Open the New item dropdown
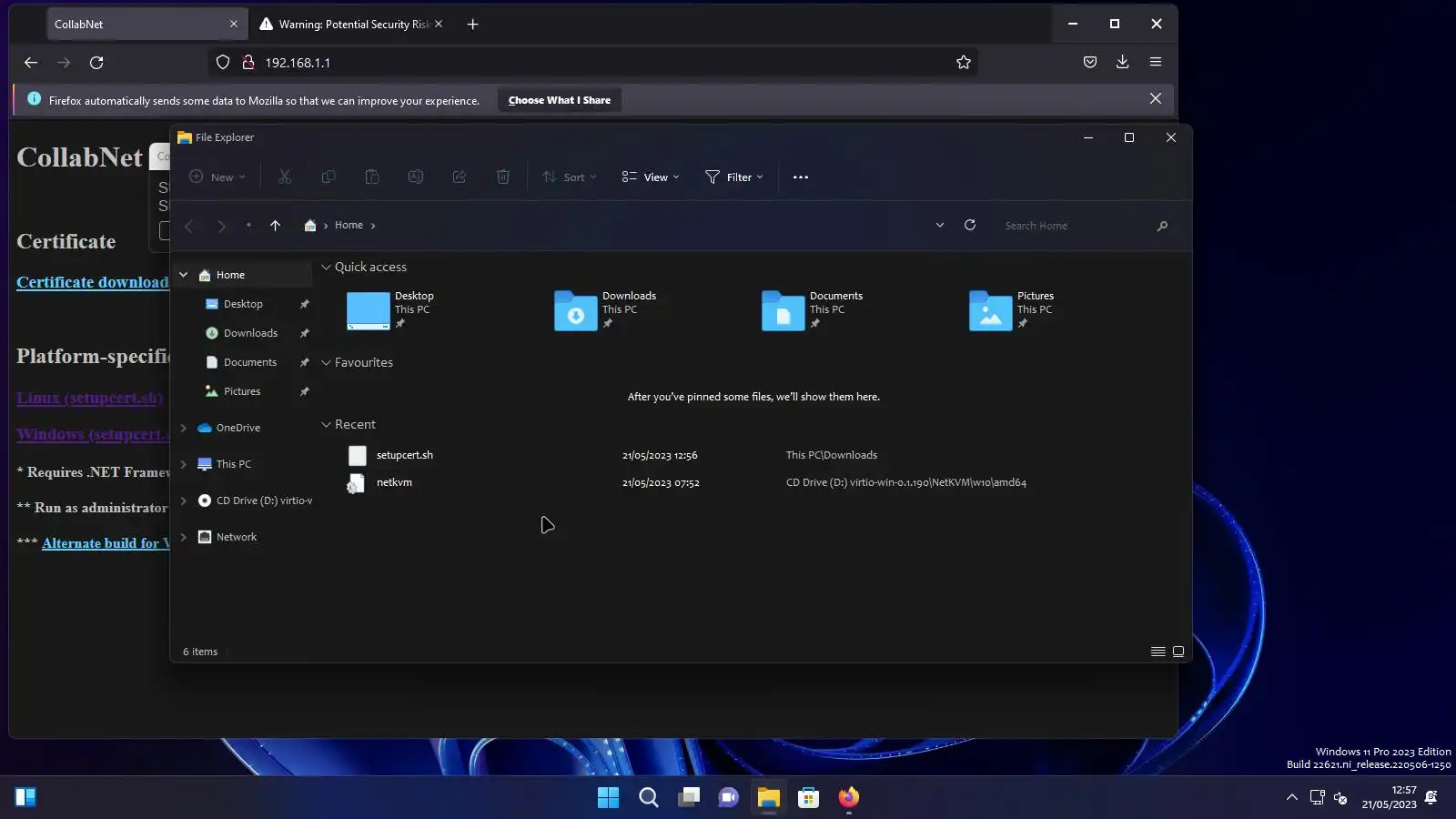This screenshot has width=1456, height=819. pos(217,177)
